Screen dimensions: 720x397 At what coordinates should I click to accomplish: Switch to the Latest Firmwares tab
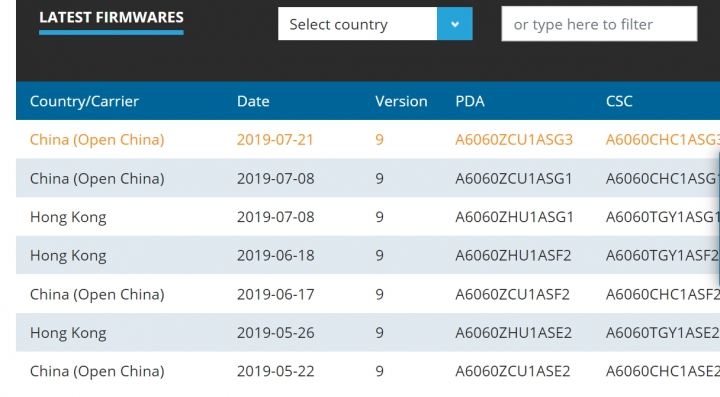[111, 17]
